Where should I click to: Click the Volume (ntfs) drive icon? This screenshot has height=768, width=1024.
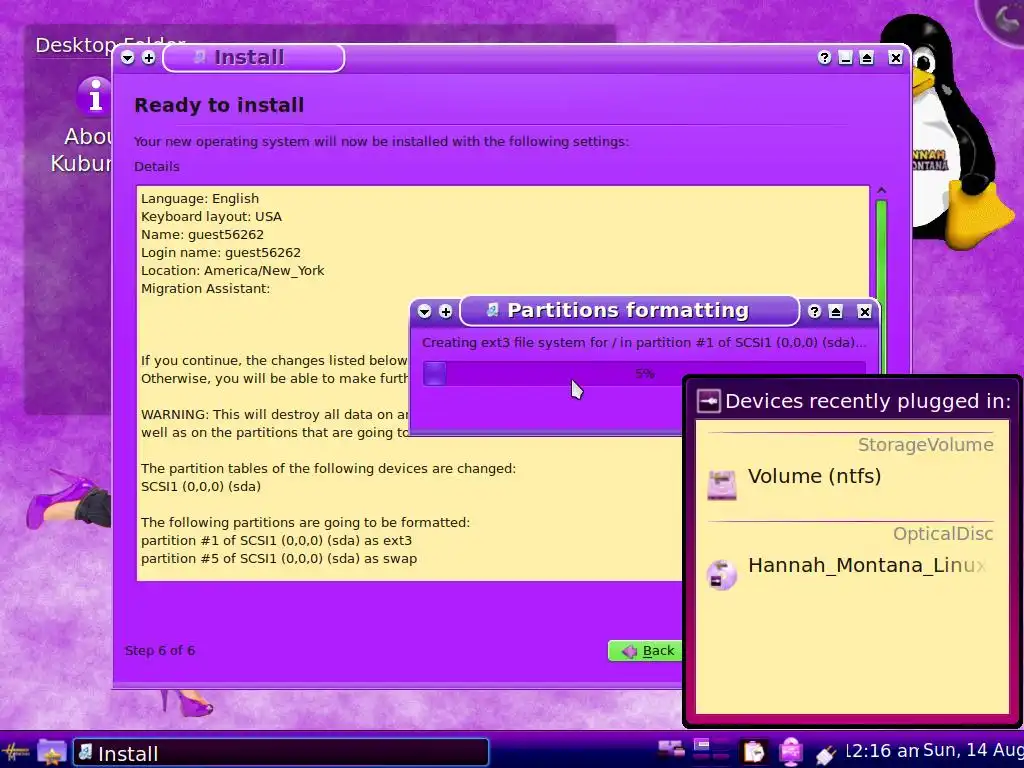[x=722, y=485]
